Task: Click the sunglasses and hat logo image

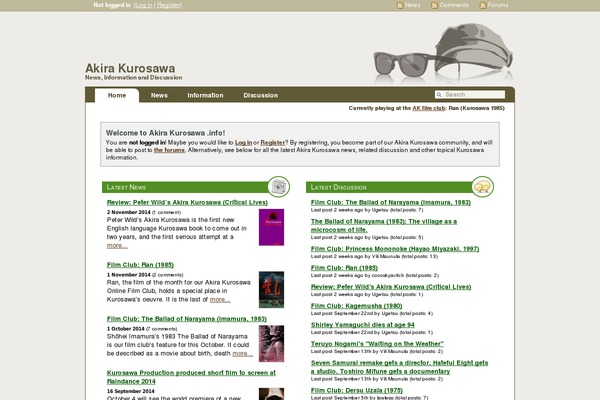Action: [x=443, y=54]
